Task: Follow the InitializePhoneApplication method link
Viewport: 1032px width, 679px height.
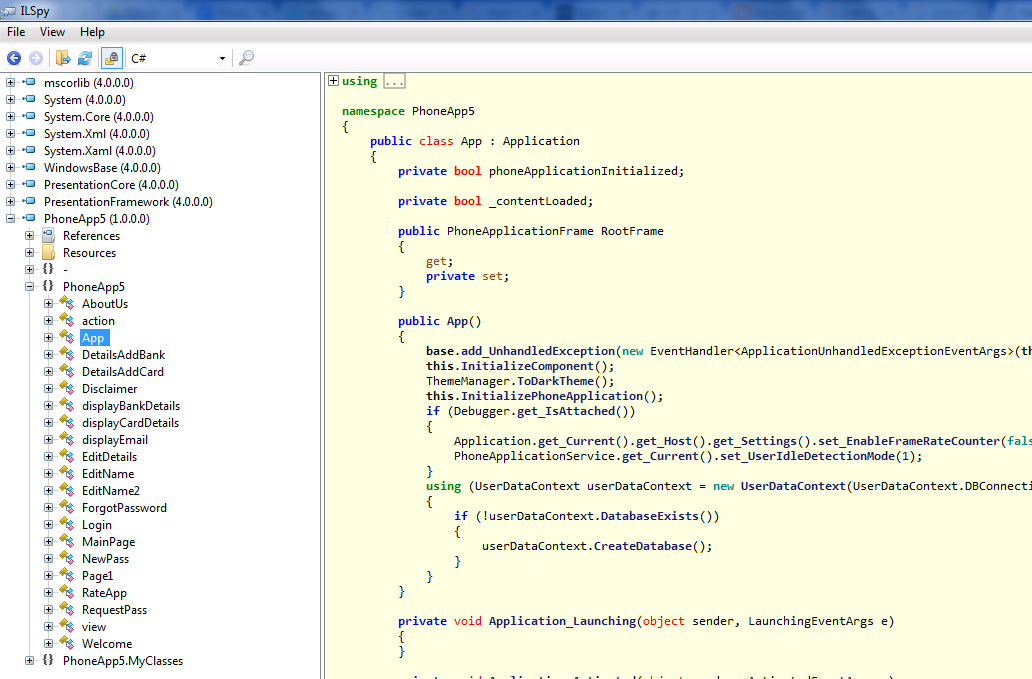Action: click(552, 396)
